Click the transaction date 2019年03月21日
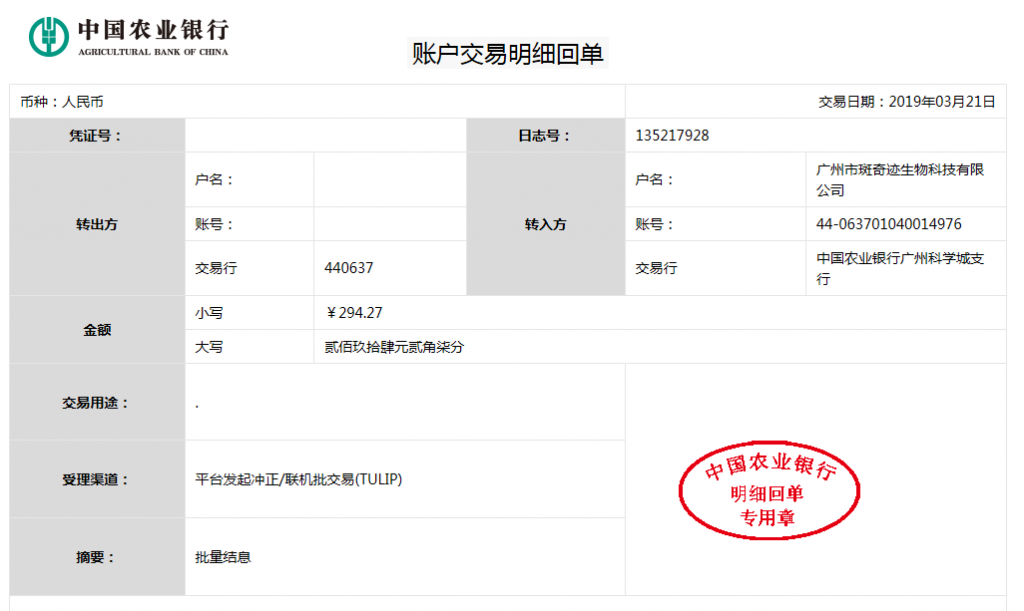Image resolution: width=1024 pixels, height=611 pixels. (941, 102)
